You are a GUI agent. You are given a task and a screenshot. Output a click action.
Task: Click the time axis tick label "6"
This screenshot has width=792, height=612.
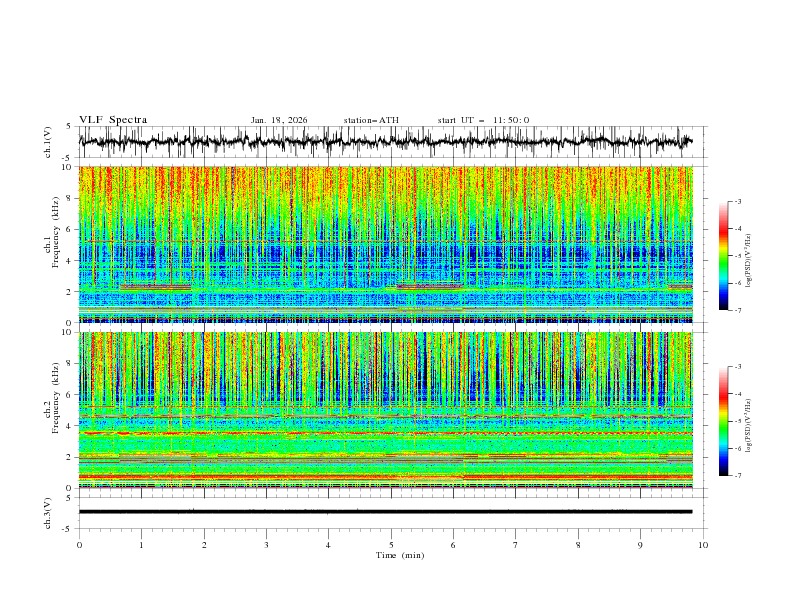453,545
